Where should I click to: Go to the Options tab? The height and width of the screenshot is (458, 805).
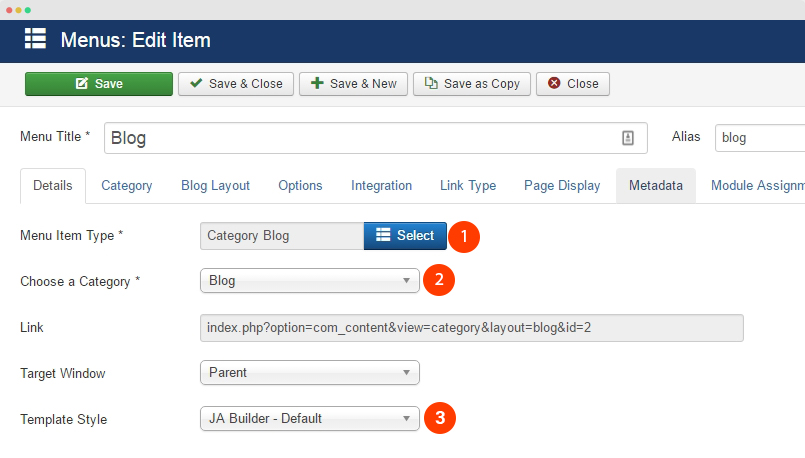click(300, 186)
